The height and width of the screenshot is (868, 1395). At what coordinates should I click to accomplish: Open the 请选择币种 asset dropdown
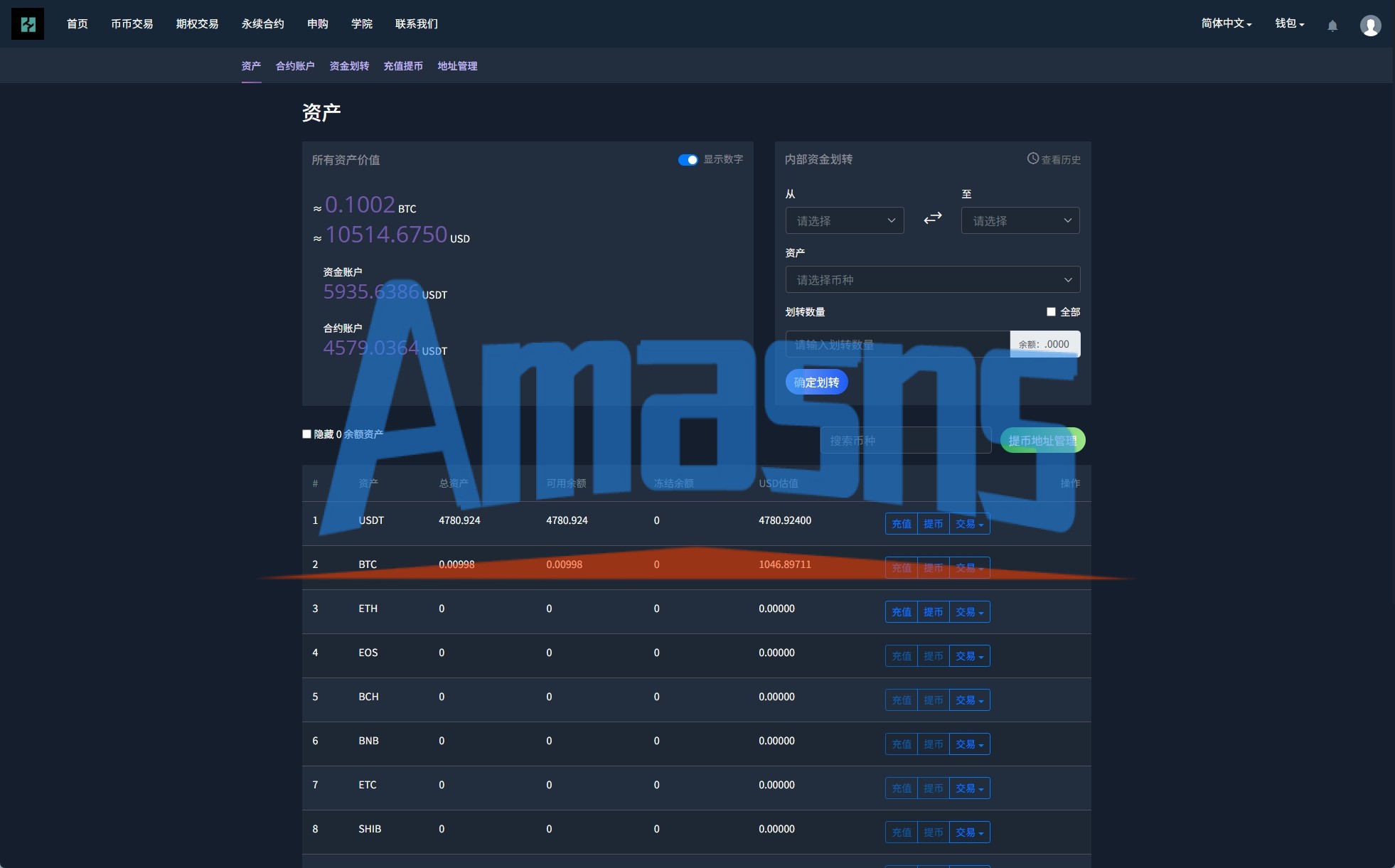tap(932, 279)
